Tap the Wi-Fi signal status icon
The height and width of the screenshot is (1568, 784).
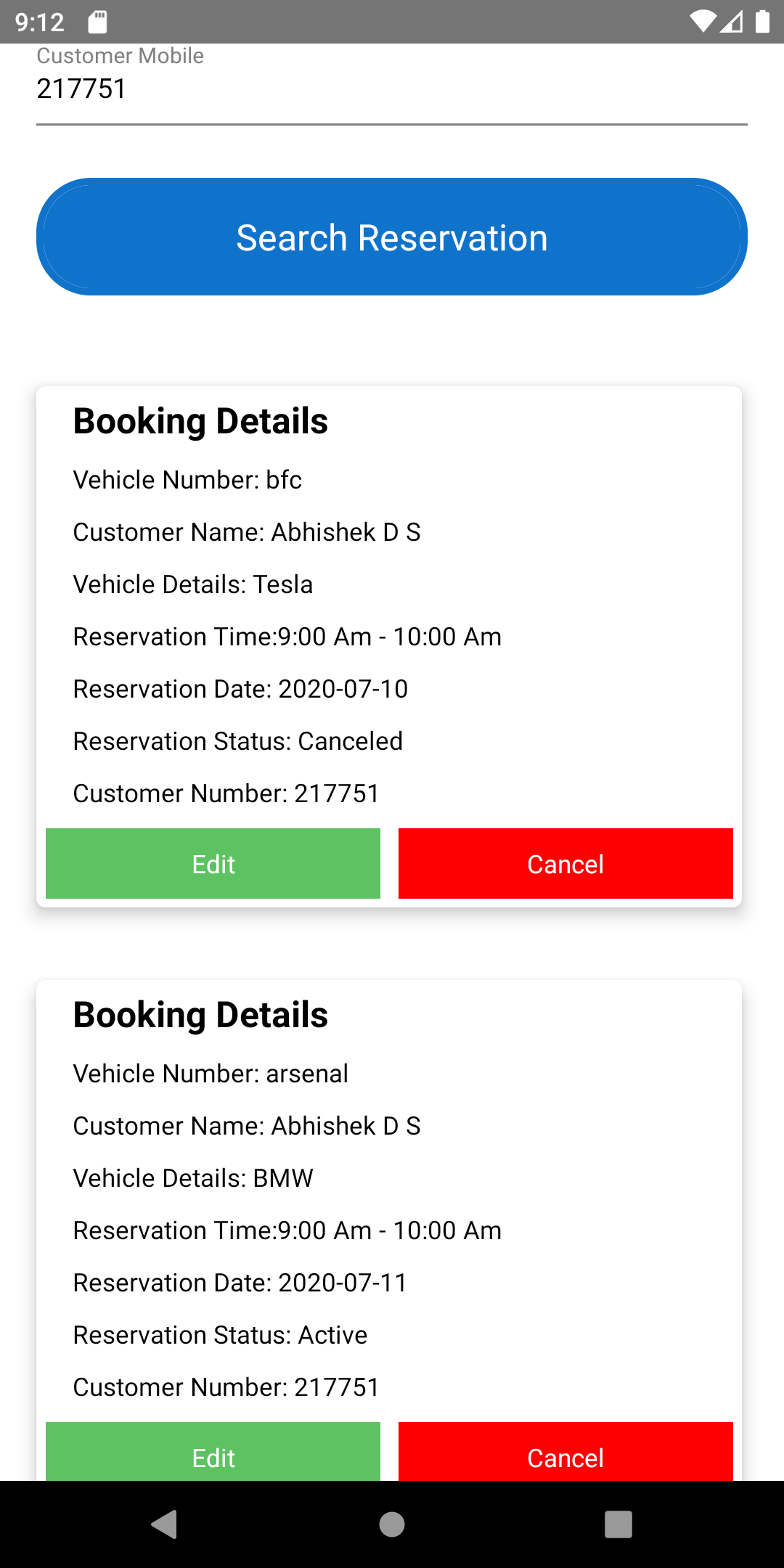[702, 22]
